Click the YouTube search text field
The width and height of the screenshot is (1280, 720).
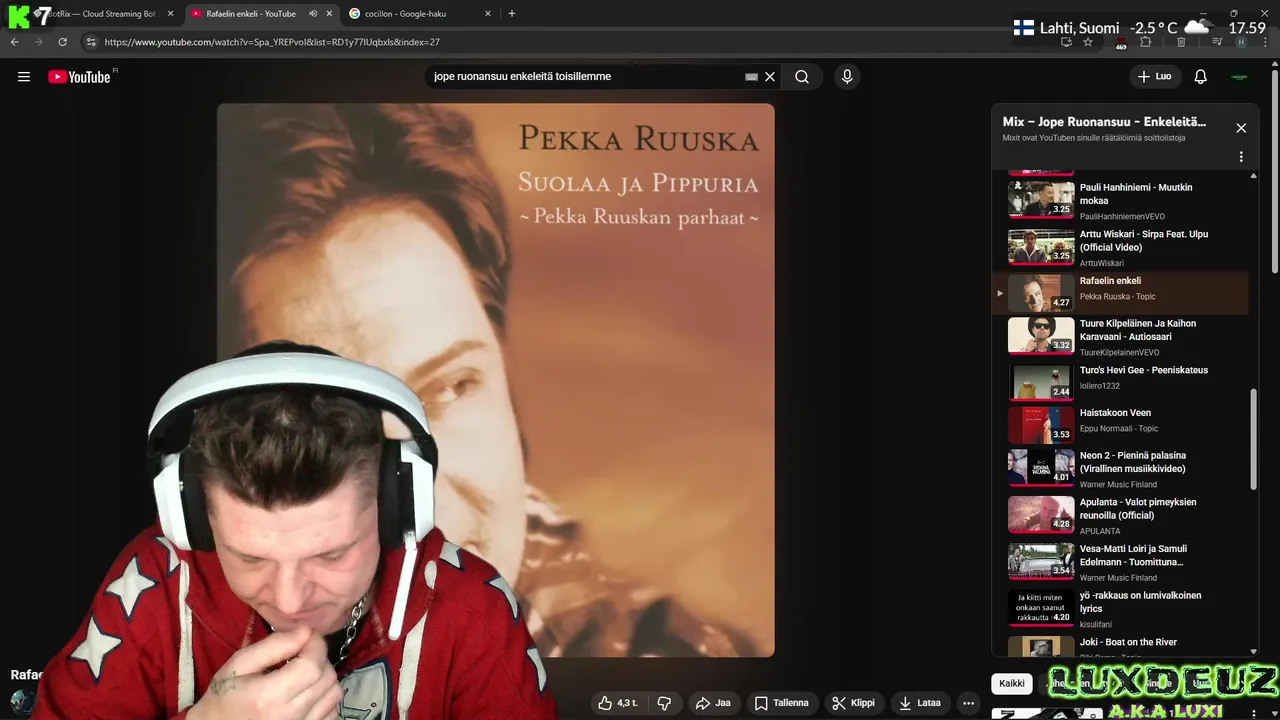point(585,77)
